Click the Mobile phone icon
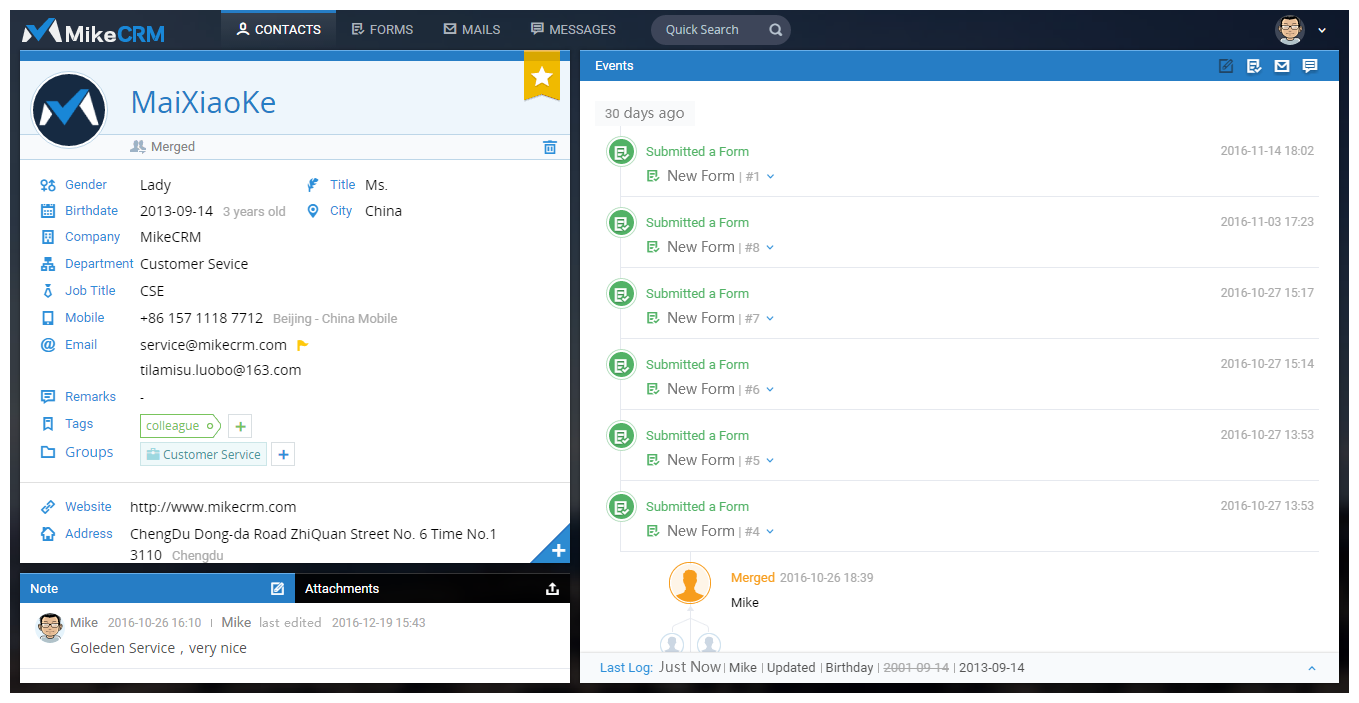 48,318
